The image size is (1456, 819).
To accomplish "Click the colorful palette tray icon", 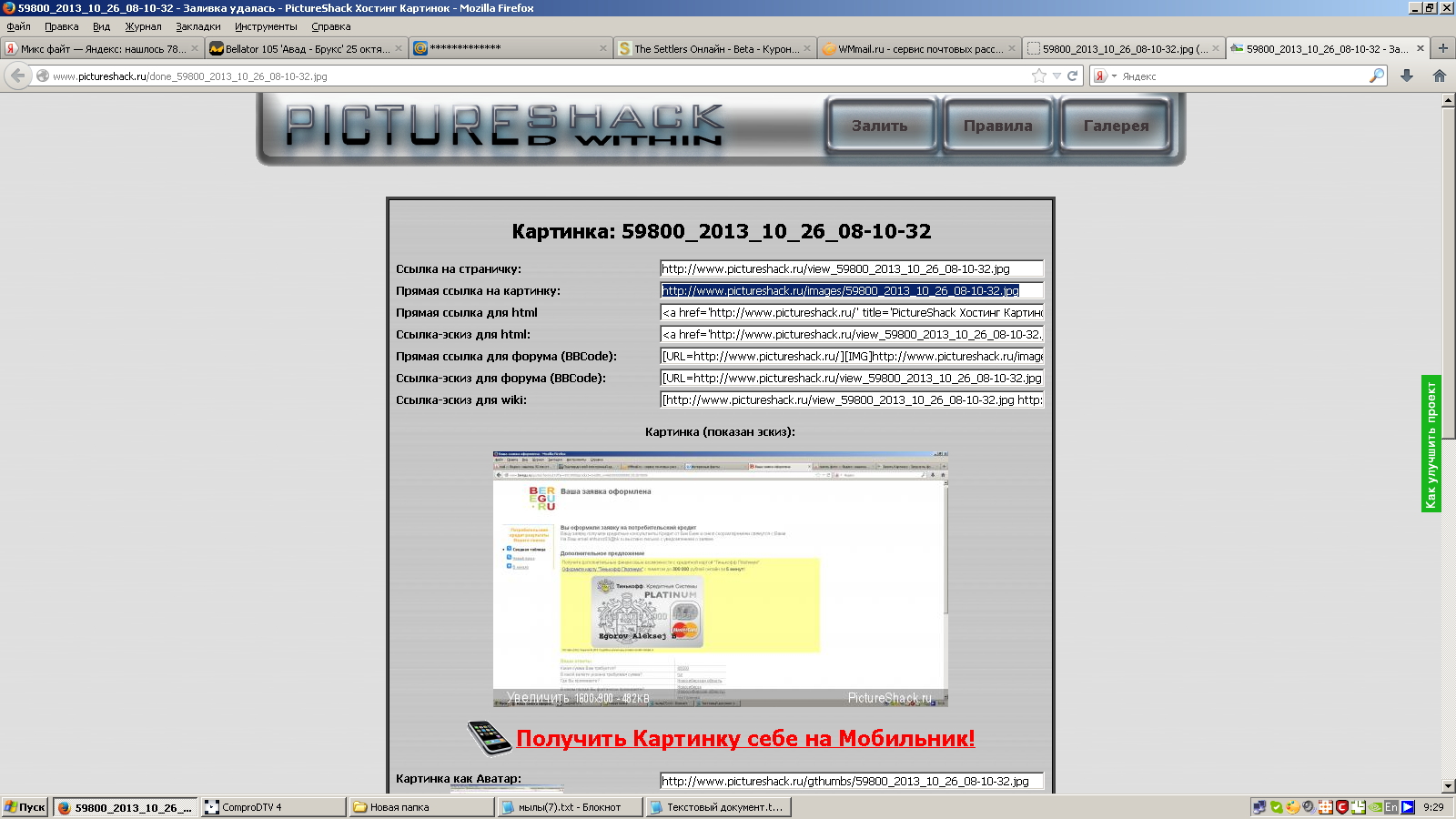I will (x=1292, y=807).
